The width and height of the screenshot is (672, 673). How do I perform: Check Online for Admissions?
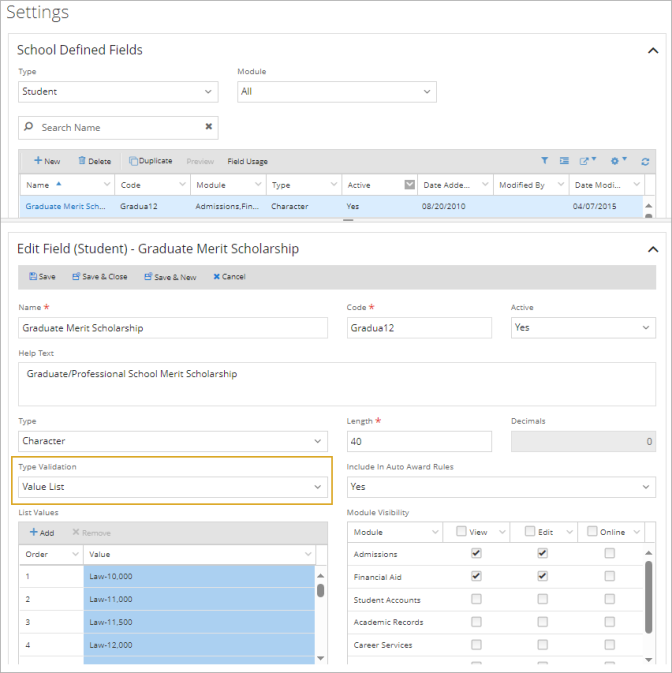[x=609, y=553]
